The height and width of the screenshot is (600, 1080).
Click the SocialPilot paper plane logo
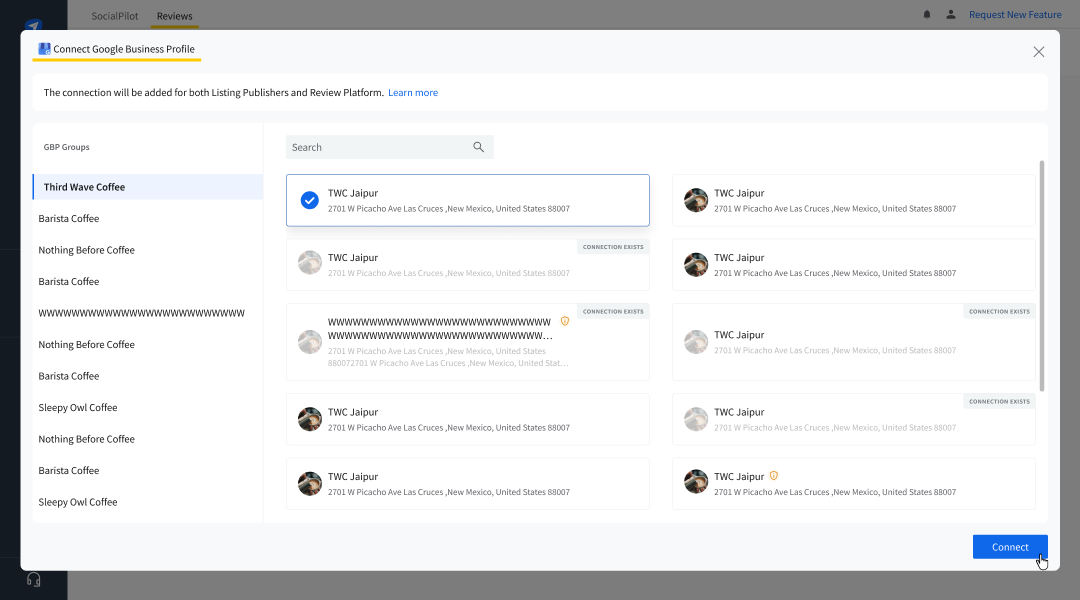point(33,25)
